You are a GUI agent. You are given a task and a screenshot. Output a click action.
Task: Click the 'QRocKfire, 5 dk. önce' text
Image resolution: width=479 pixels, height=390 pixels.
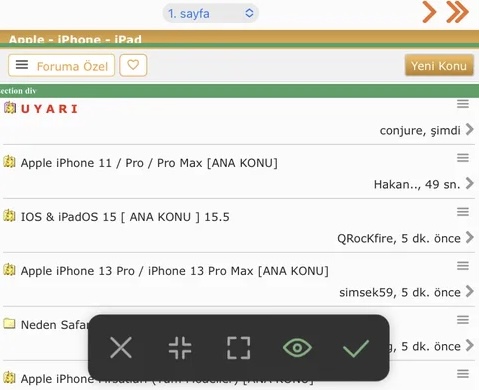pyautogui.click(x=399, y=238)
